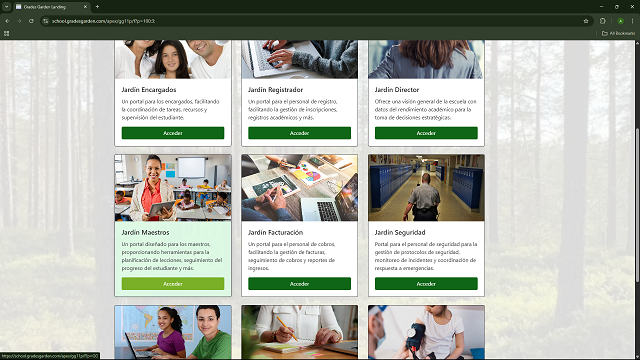Click the Jardín Director woman photo
The height and width of the screenshot is (360, 640).
pos(426,59)
